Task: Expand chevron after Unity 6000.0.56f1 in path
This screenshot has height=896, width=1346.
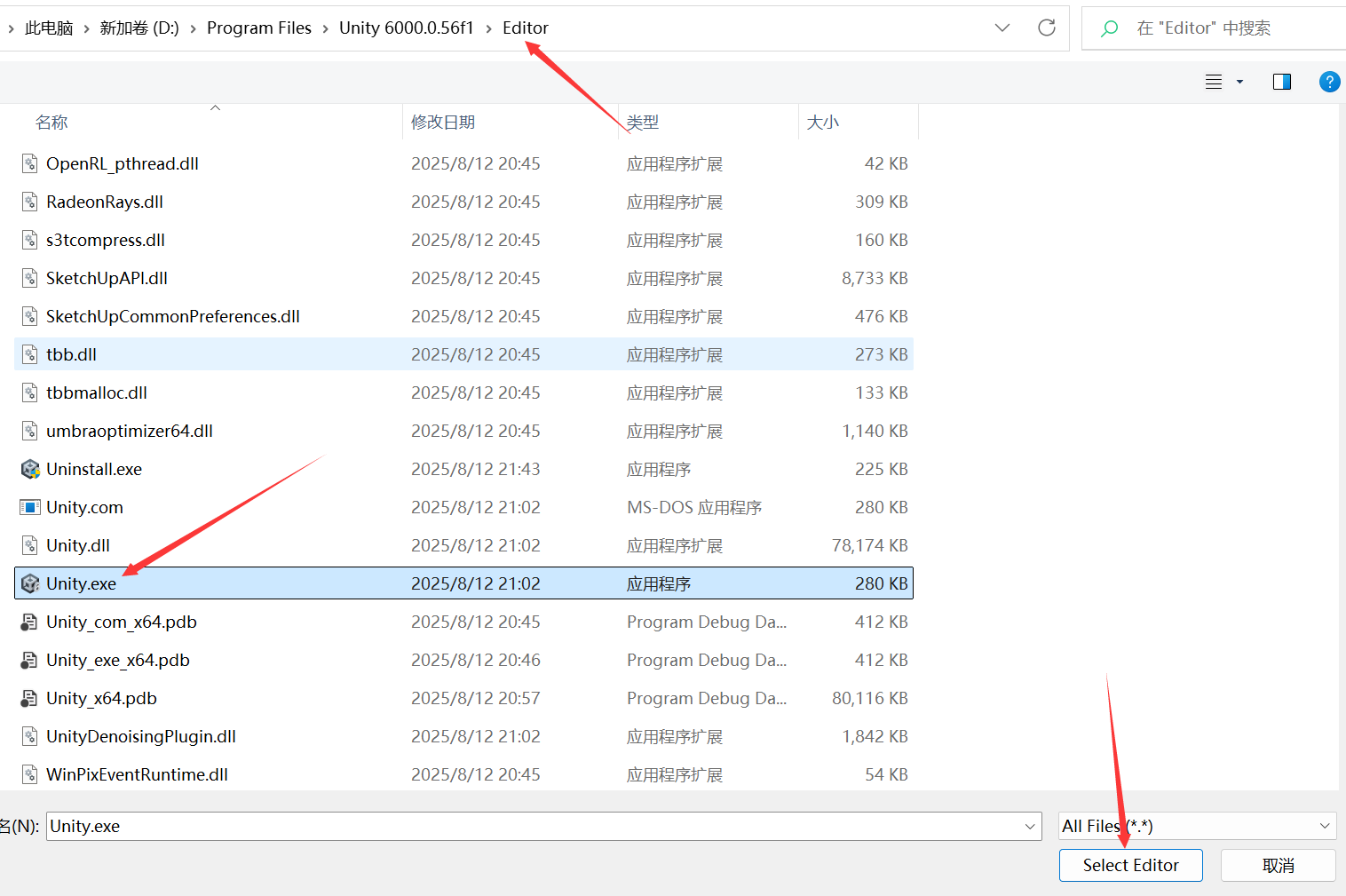Action: click(x=488, y=28)
